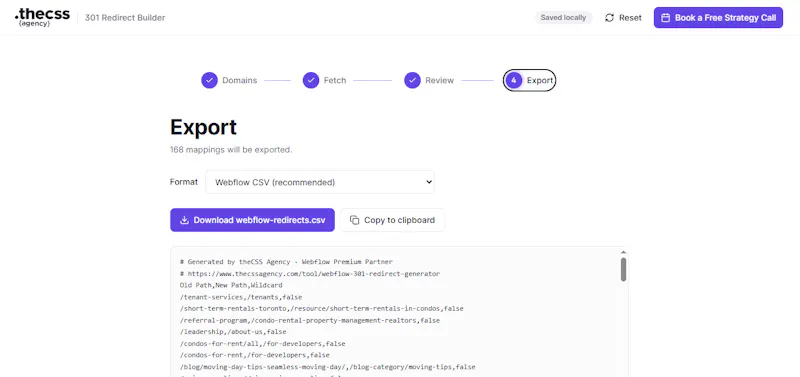Image resolution: width=800 pixels, height=377 pixels.
Task: Click the code preview scrollbar thumb
Action: tap(623, 269)
